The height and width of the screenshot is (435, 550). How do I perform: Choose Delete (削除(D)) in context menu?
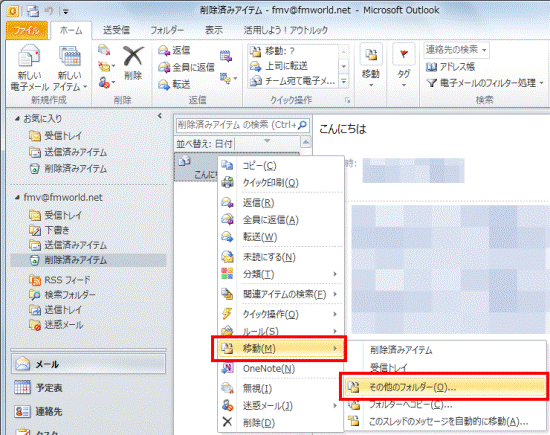(x=281, y=423)
